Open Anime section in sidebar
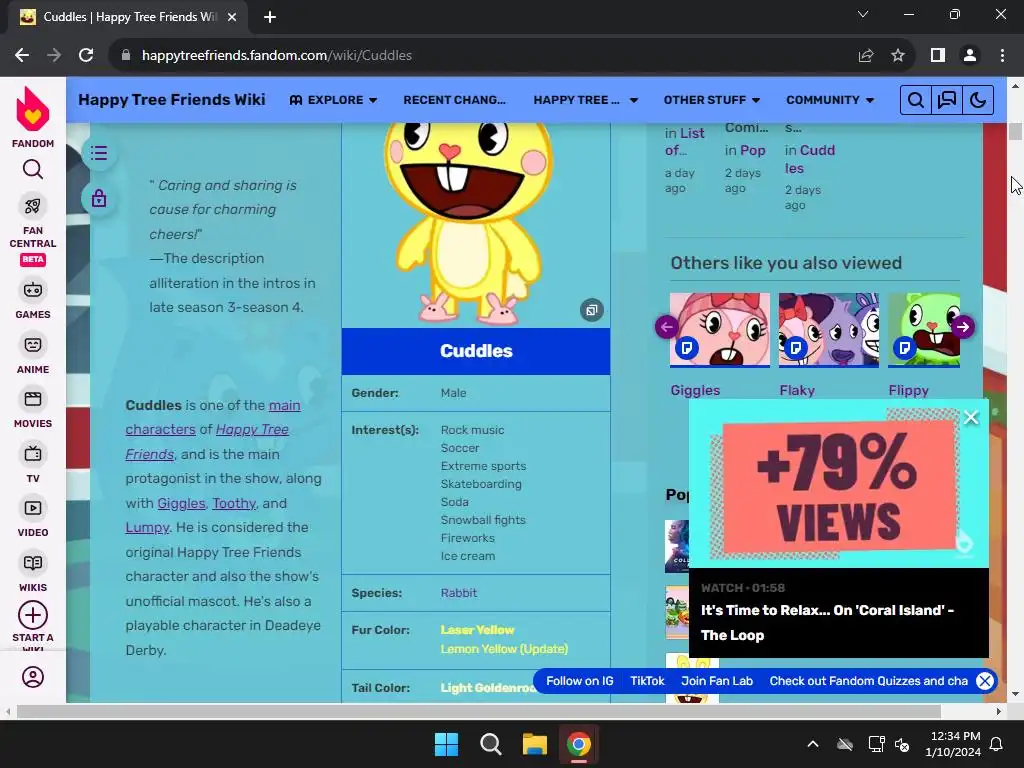Screen dimensions: 1024x768 [33, 354]
